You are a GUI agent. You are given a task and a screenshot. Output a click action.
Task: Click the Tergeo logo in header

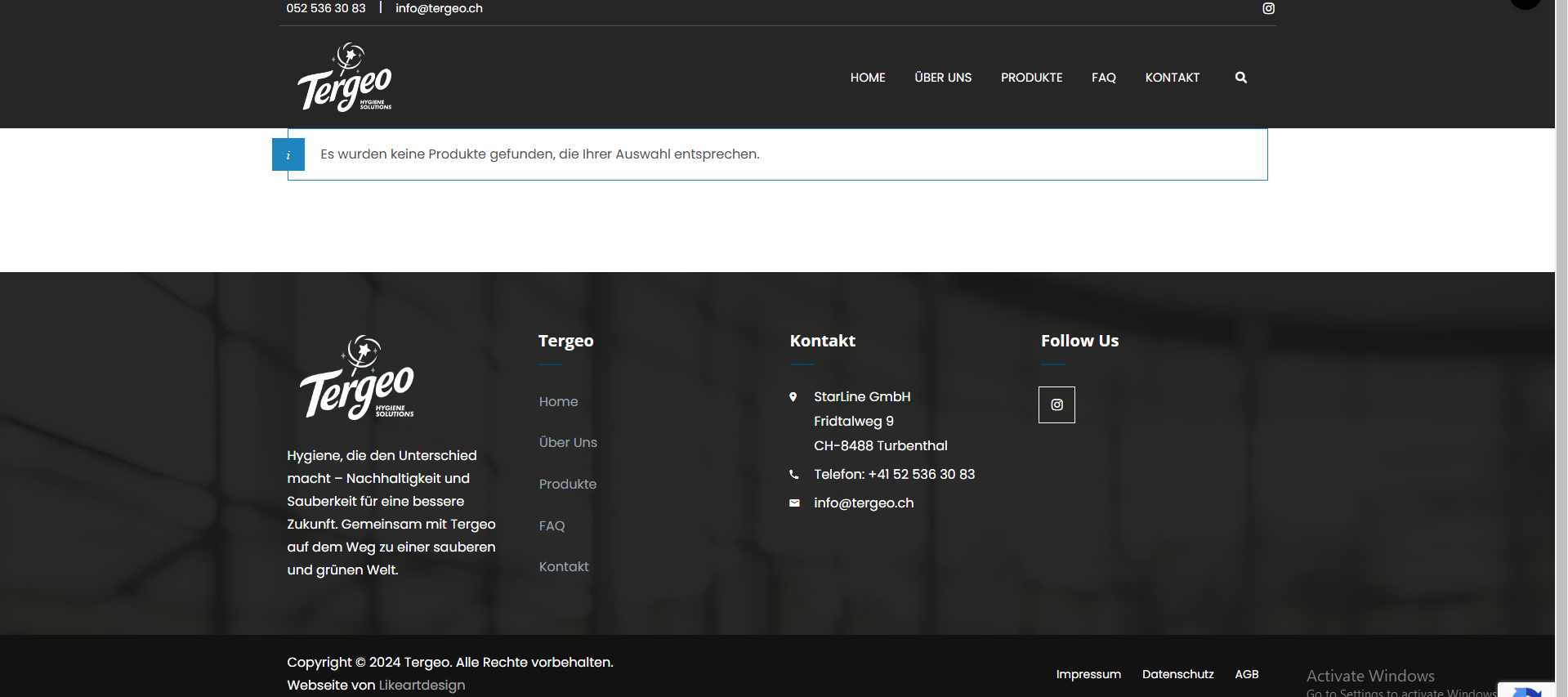point(345,77)
